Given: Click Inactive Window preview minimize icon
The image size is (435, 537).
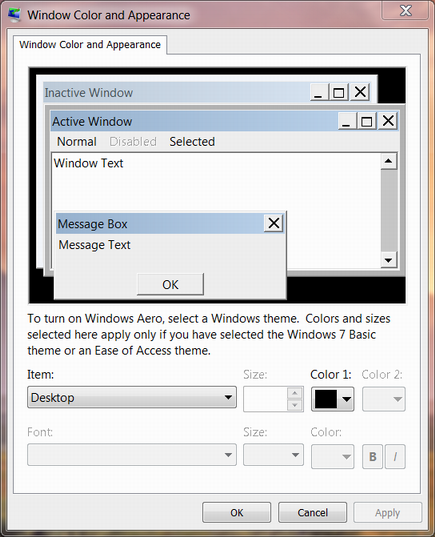Looking at the screenshot, I should (x=319, y=92).
